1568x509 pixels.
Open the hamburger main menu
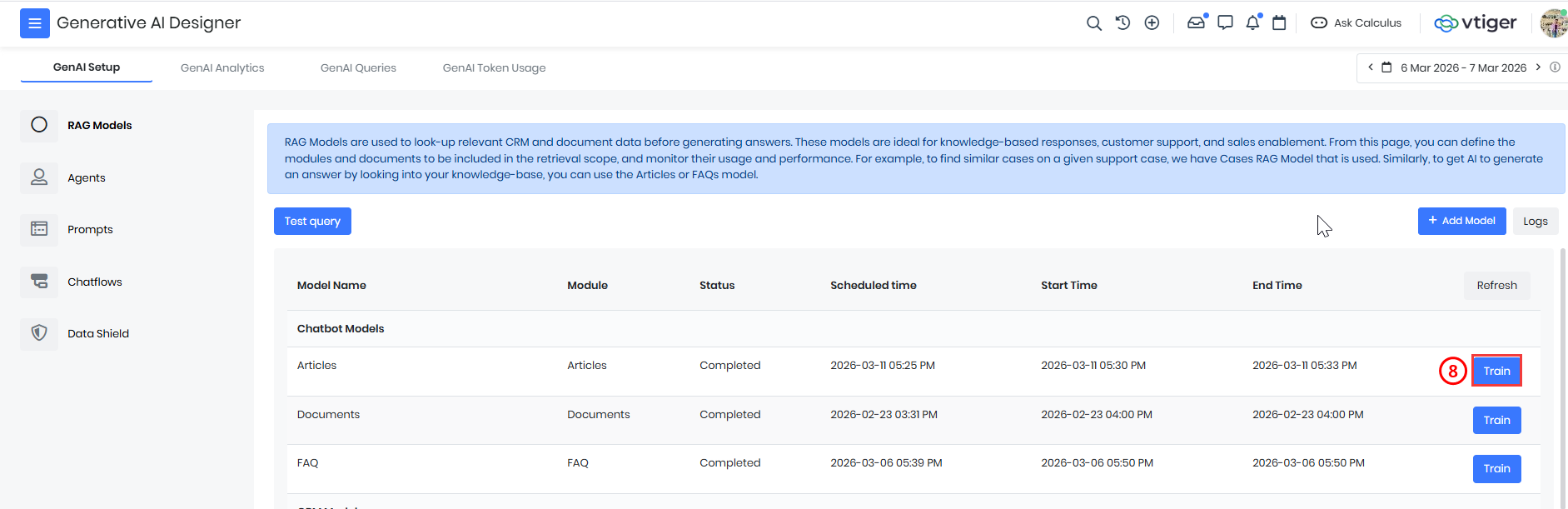tap(35, 23)
